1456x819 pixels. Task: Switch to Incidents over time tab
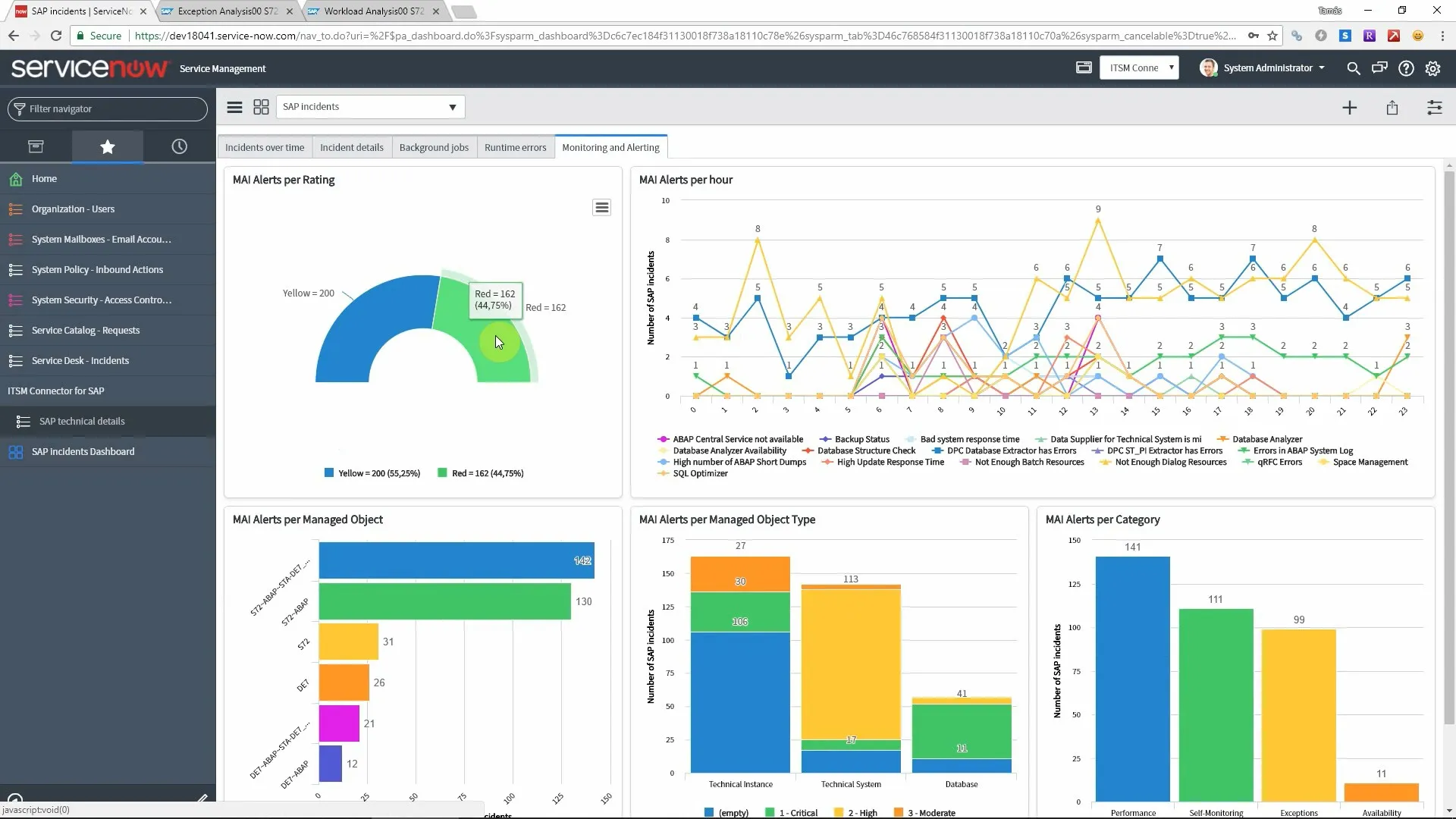pos(264,147)
